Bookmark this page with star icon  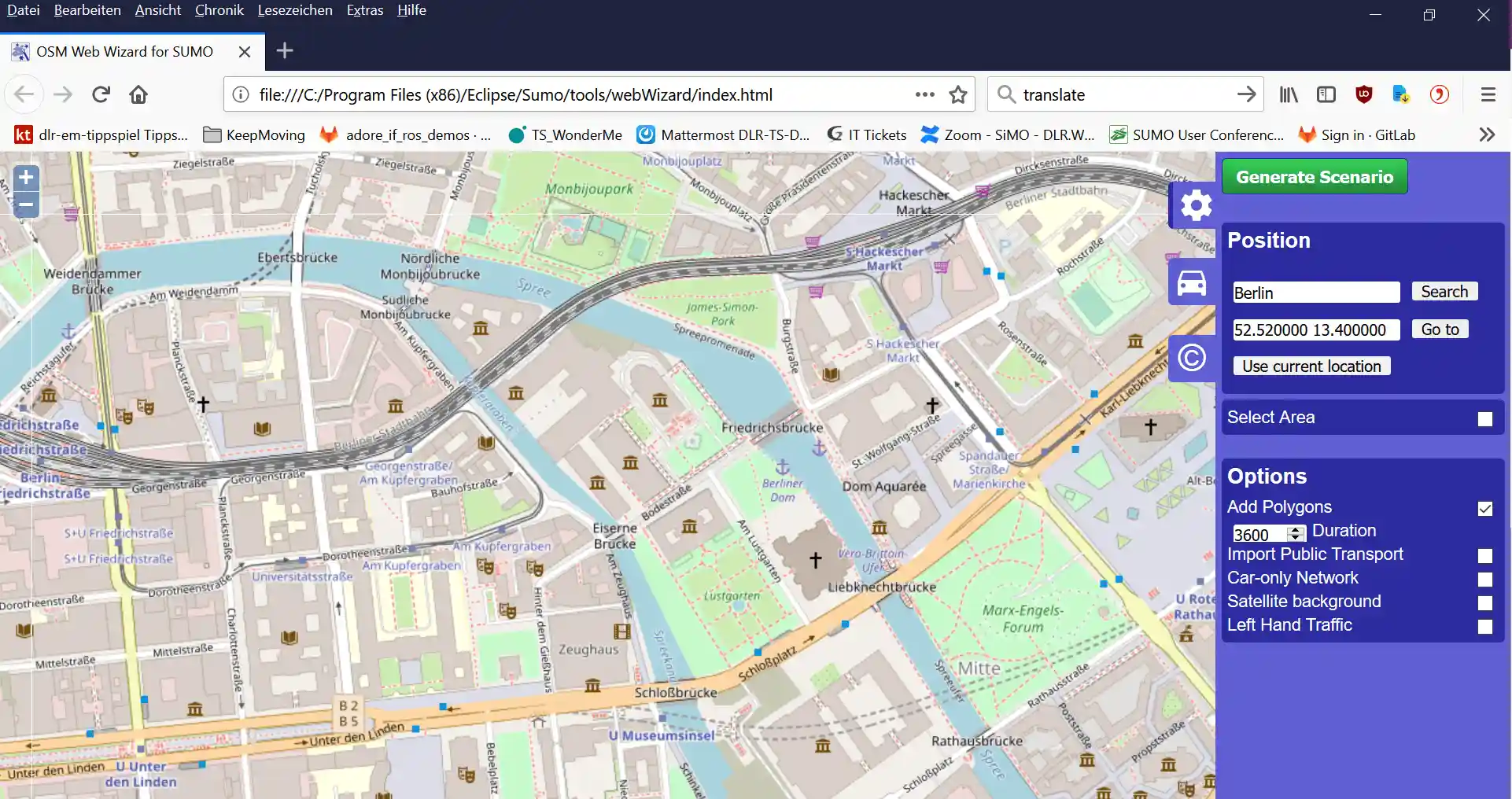coord(957,95)
